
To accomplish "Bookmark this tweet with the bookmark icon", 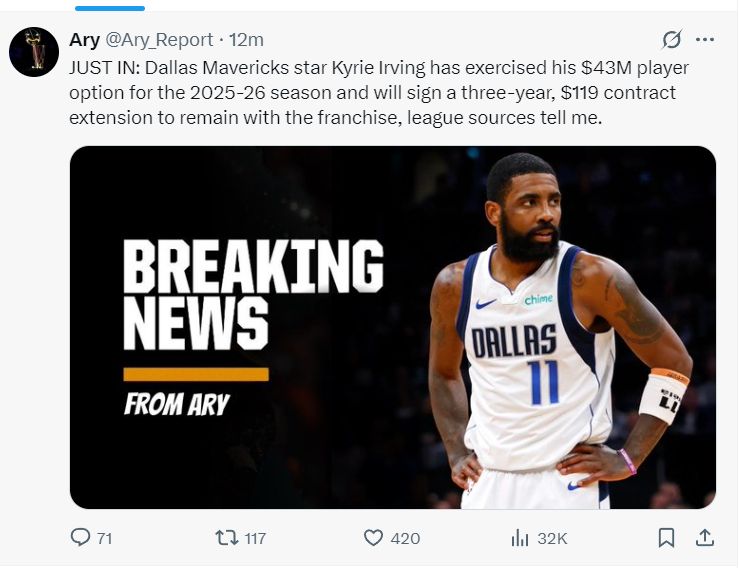I will (x=666, y=538).
